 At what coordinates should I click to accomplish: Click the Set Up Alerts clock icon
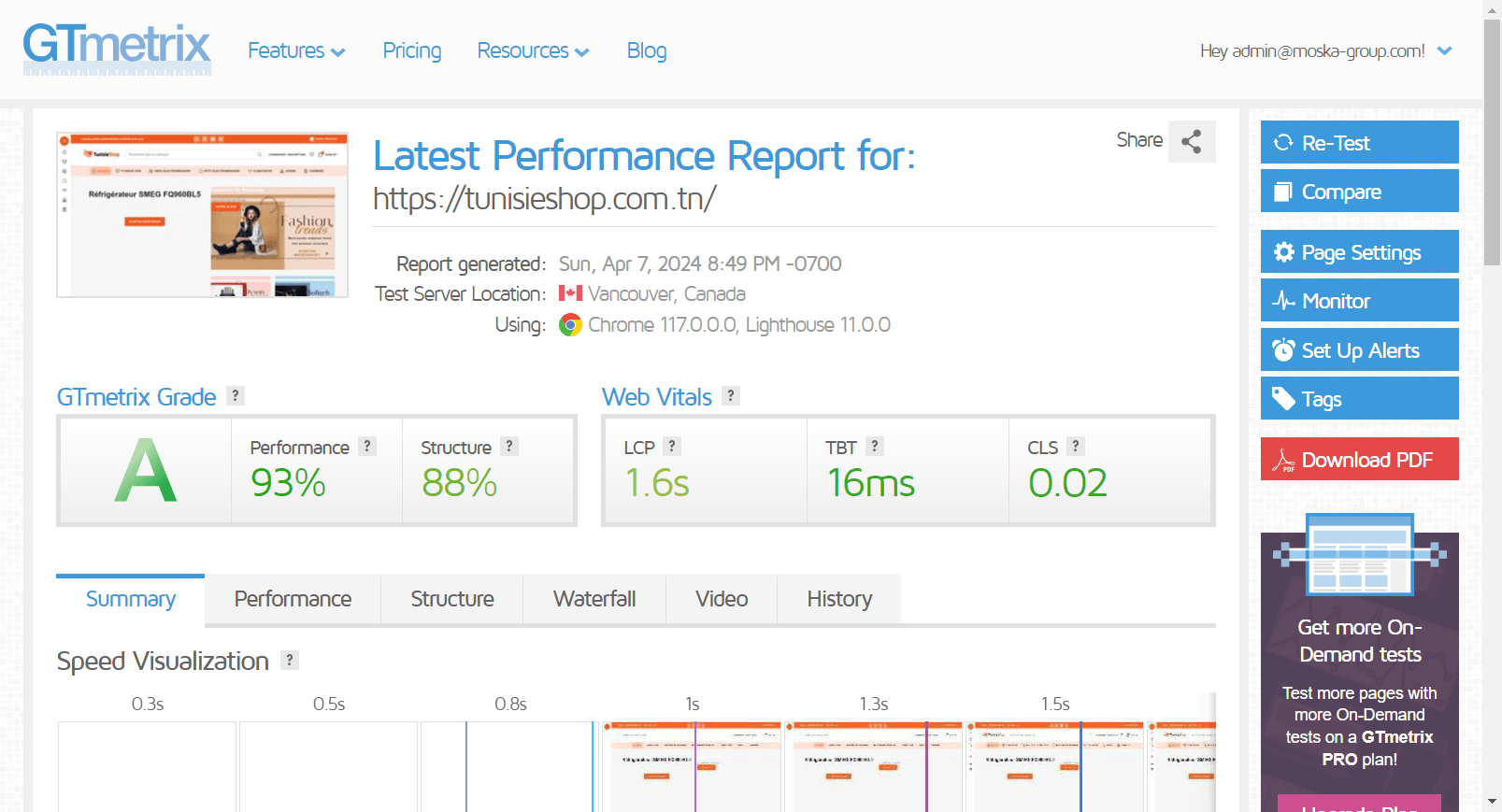coord(1283,349)
